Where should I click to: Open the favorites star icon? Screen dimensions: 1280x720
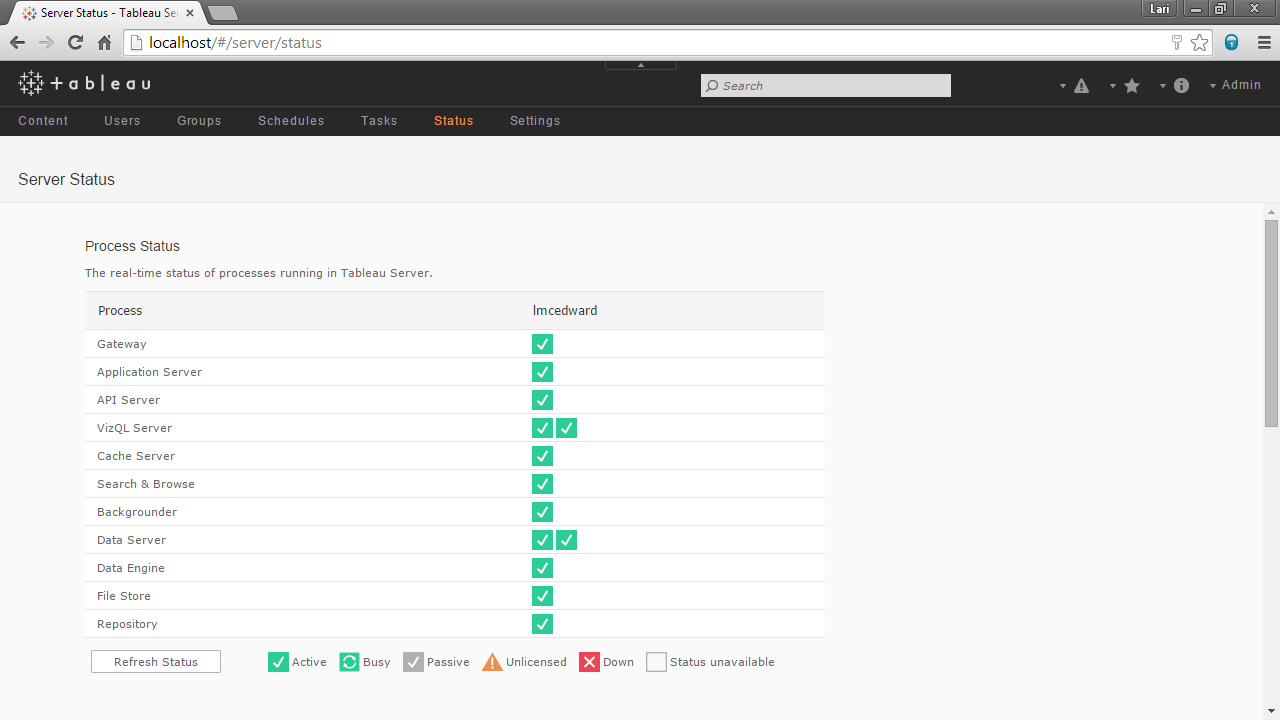pos(1132,86)
